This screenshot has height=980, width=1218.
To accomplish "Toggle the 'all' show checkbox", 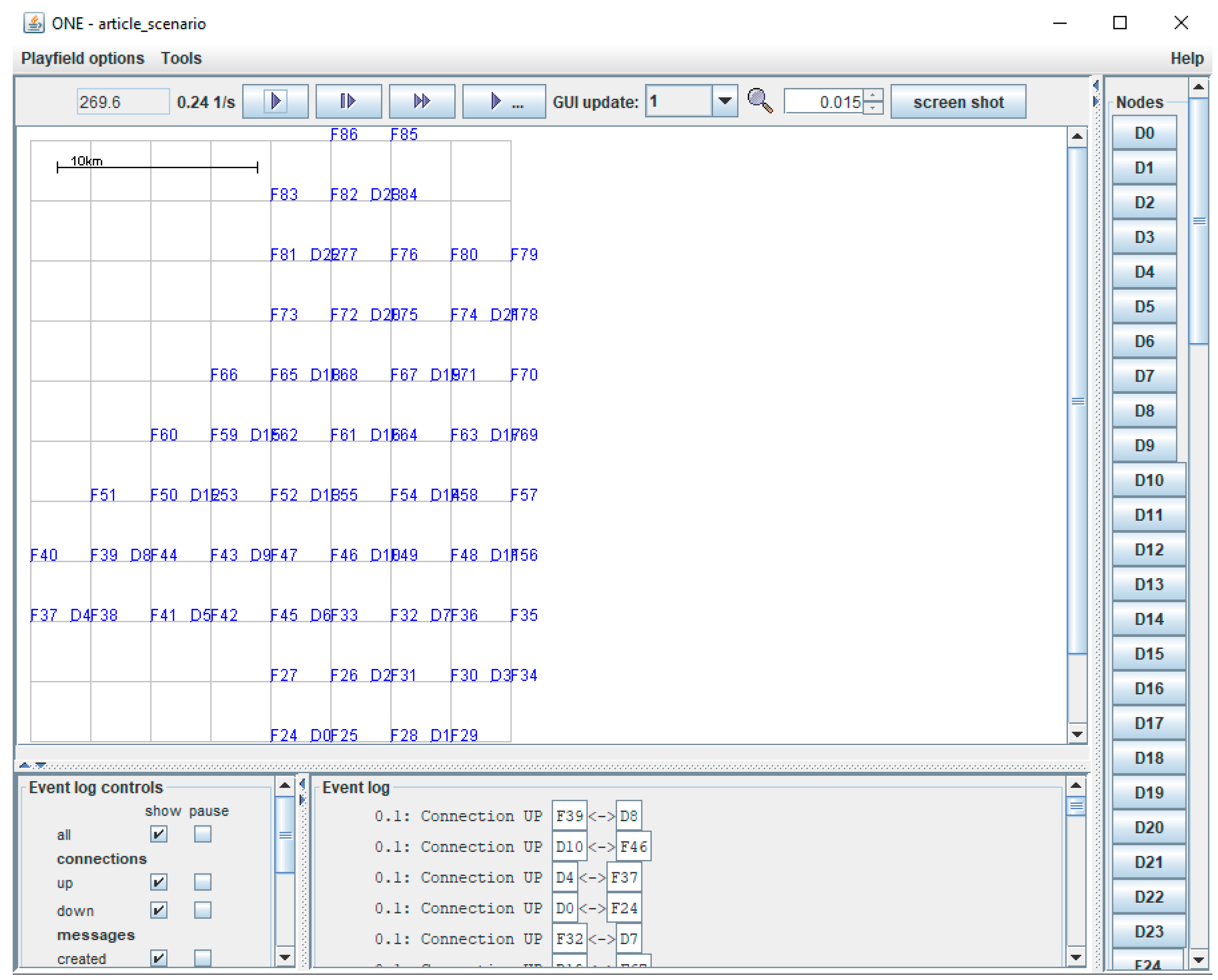I will point(159,834).
